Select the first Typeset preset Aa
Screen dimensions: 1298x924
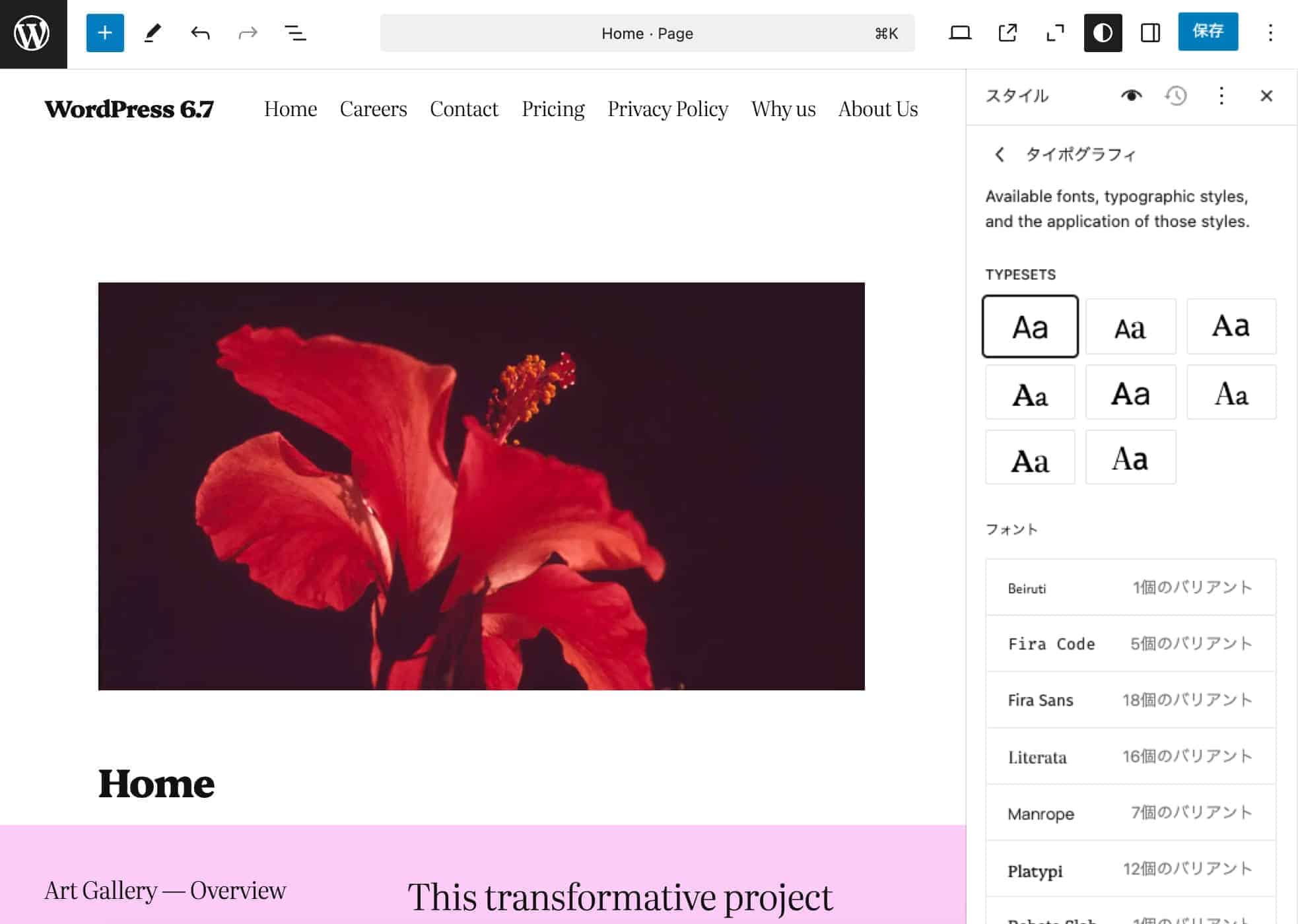coord(1030,326)
